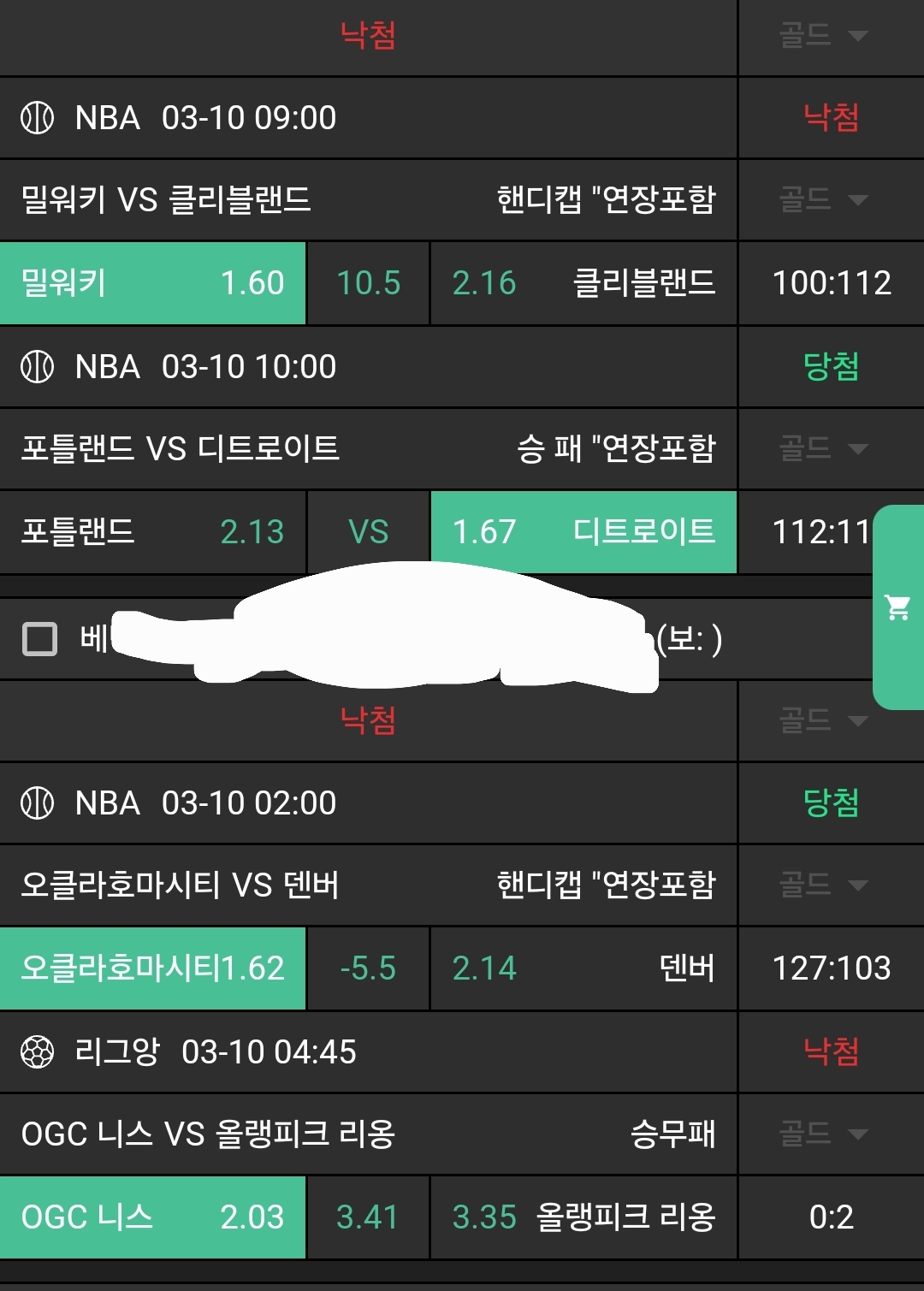The image size is (924, 1291).
Task: Open 골드 dropdown in 밀워키 VS 클리블랜드 row
Action: coord(823,200)
